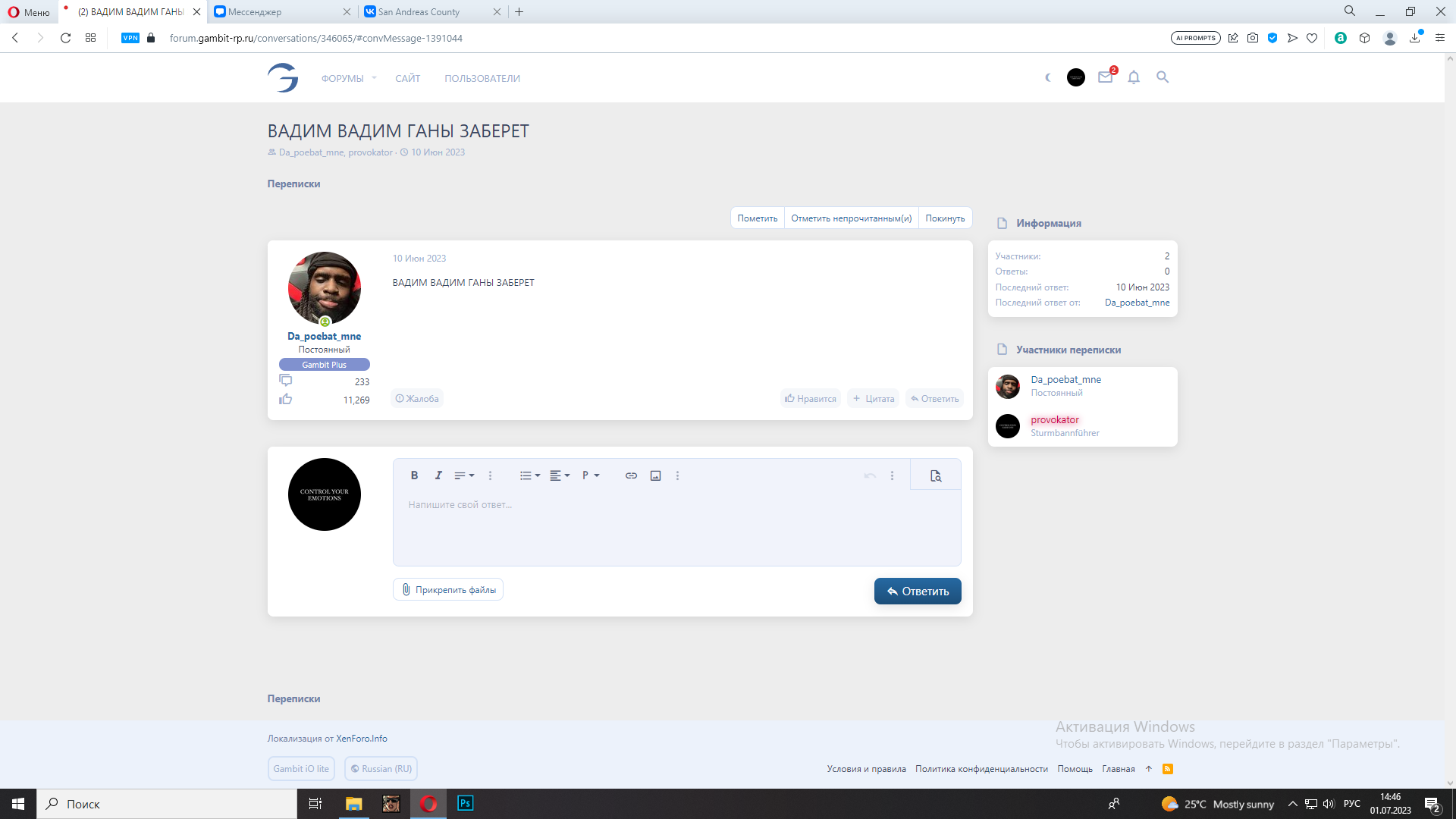
Task: Click the Прикрепить файлы button
Action: point(448,590)
